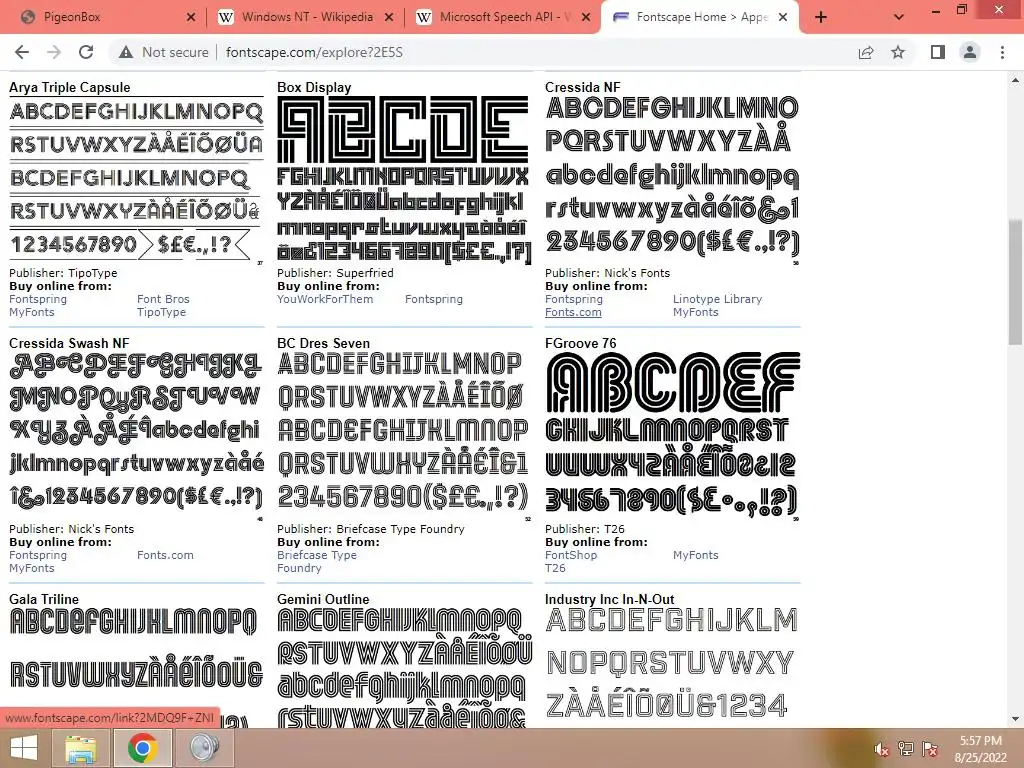Click the Arya Triple Capsule font sample
Screen dimensions: 1024x768
tap(136, 180)
